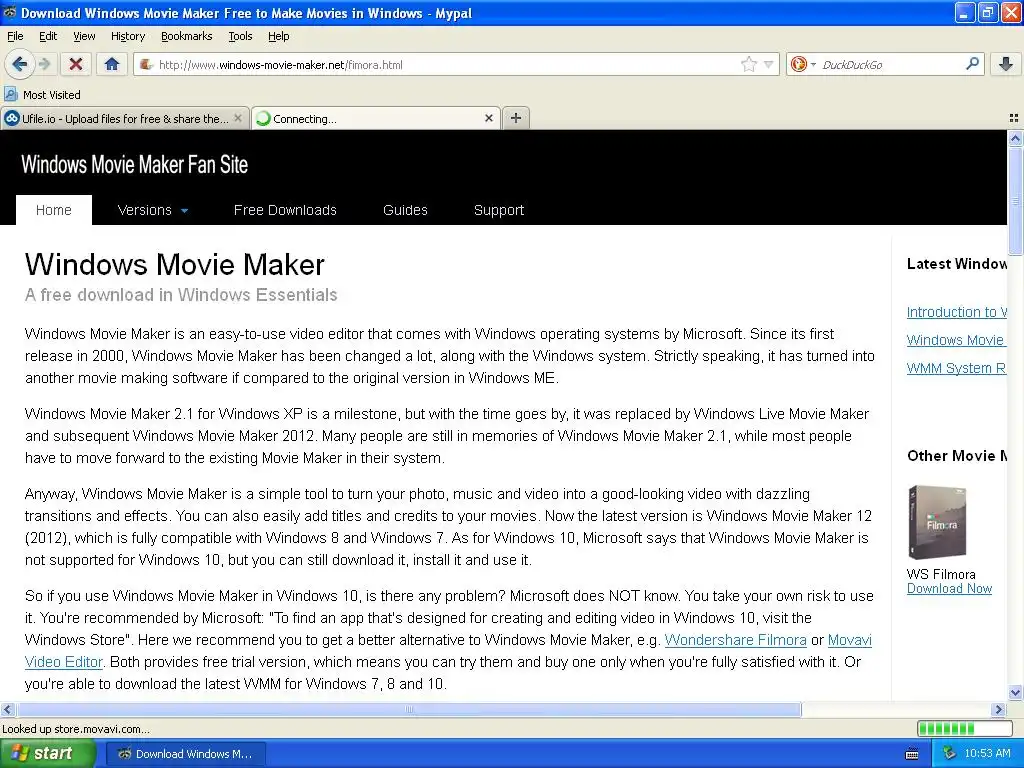Click the horizontal scrollbar left arrow

[7, 709]
